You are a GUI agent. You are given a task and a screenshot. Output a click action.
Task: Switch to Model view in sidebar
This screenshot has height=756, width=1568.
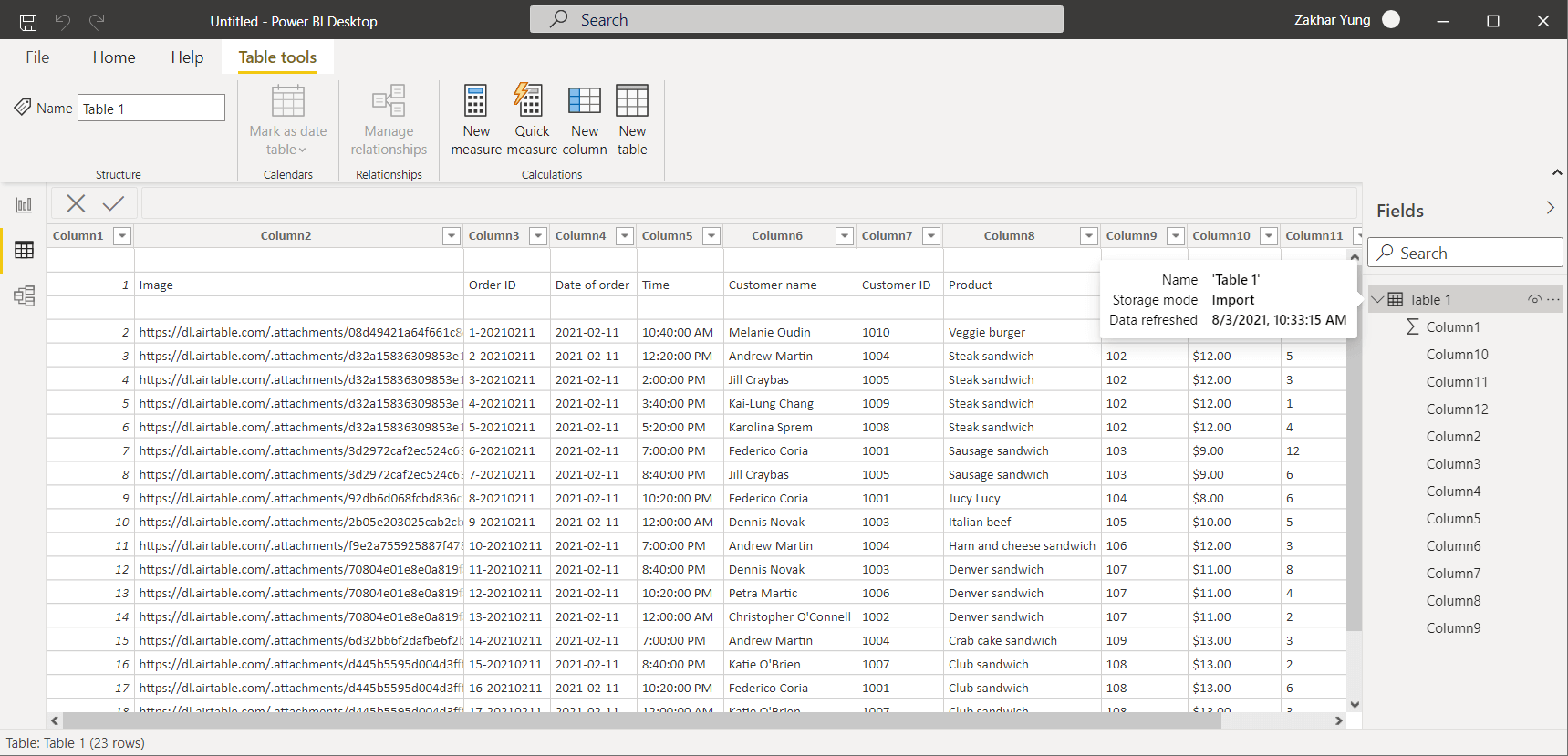tap(24, 295)
